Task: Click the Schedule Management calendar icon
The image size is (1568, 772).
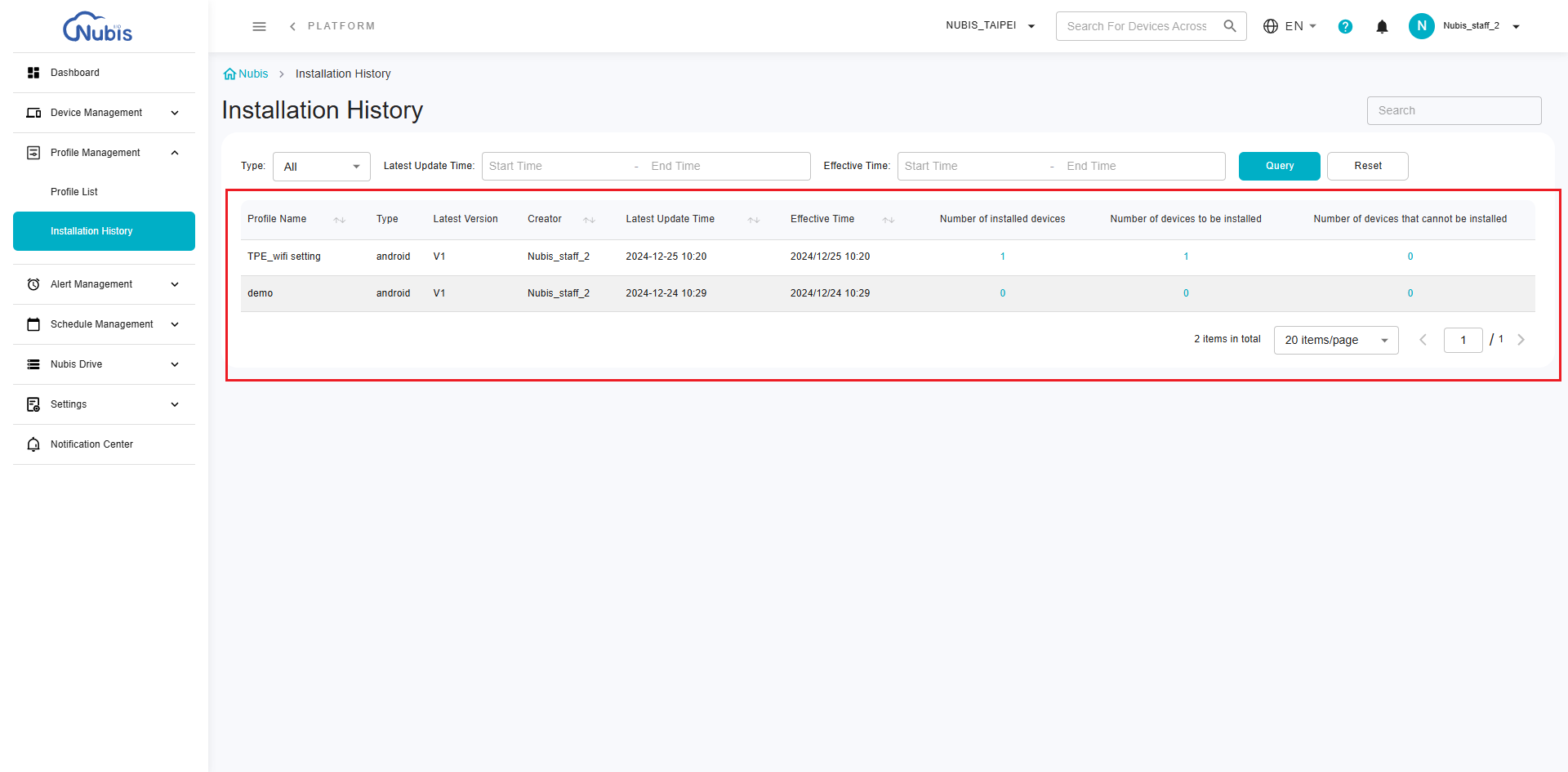Action: [33, 324]
